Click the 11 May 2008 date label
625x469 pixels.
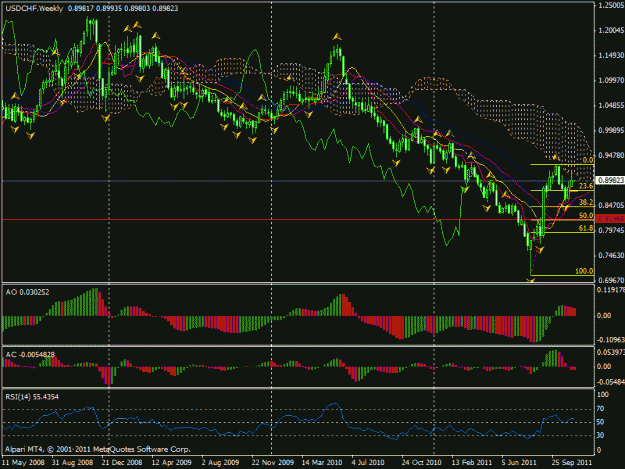pos(23,463)
